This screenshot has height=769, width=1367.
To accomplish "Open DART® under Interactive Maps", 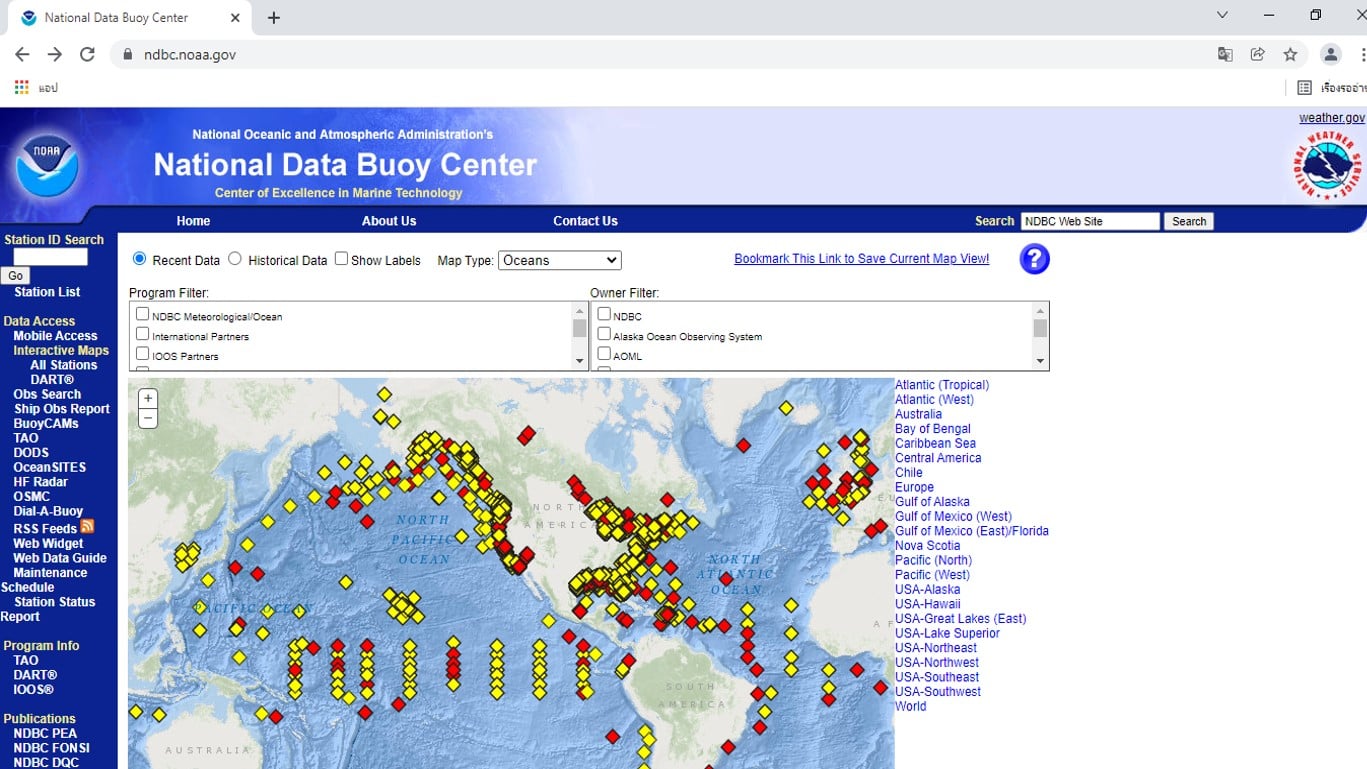I will pyautogui.click(x=52, y=380).
